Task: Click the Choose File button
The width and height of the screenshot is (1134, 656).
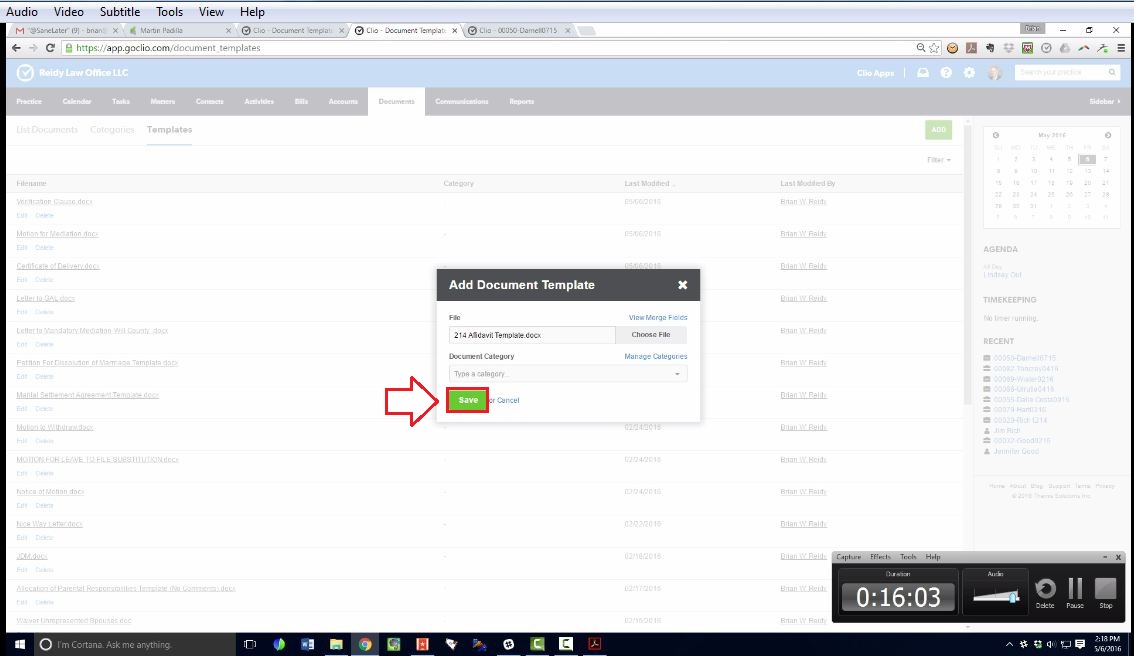Action: [x=650, y=335]
